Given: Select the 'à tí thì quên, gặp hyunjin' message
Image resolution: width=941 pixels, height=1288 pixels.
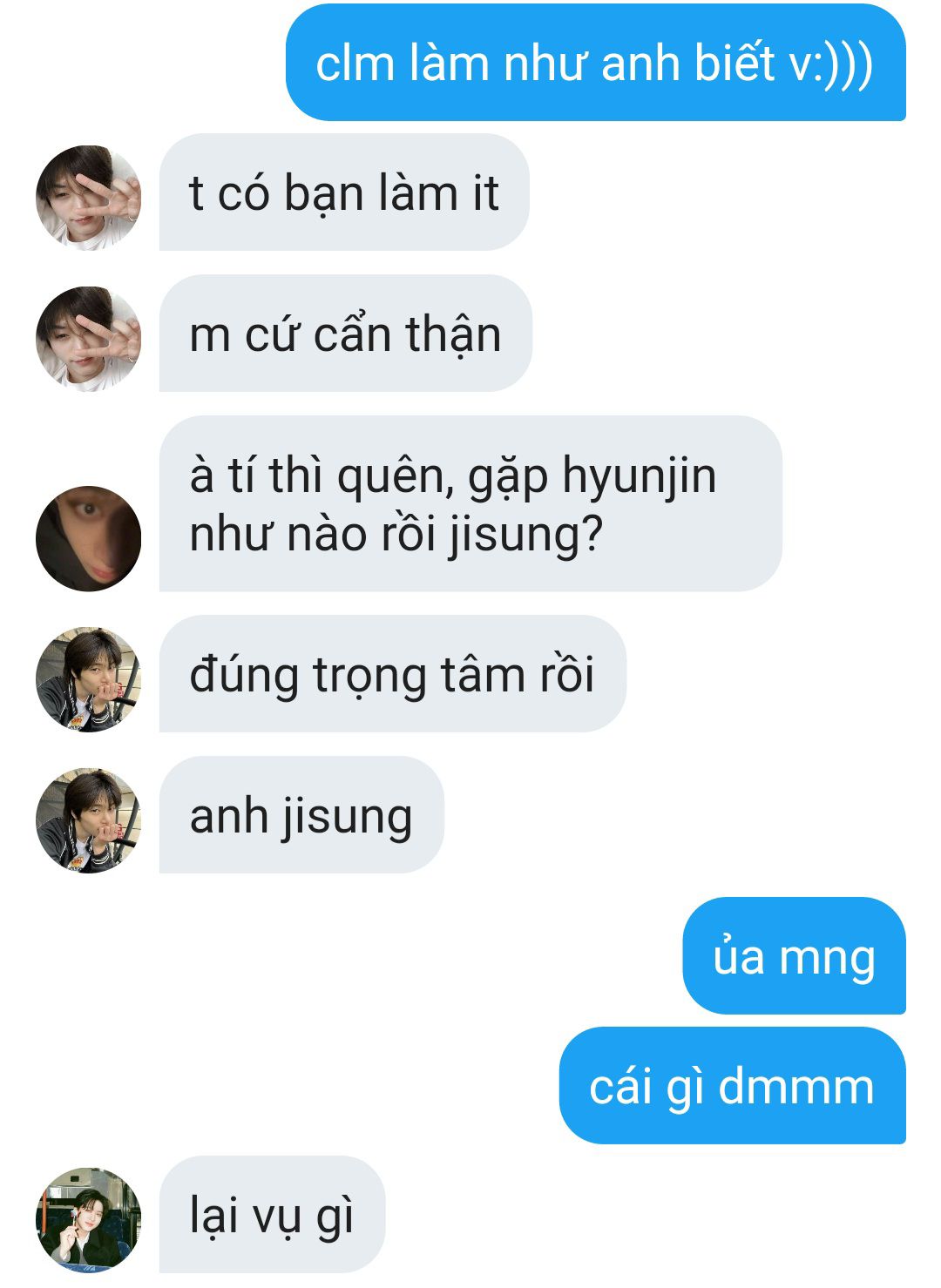Looking at the screenshot, I should tap(470, 503).
